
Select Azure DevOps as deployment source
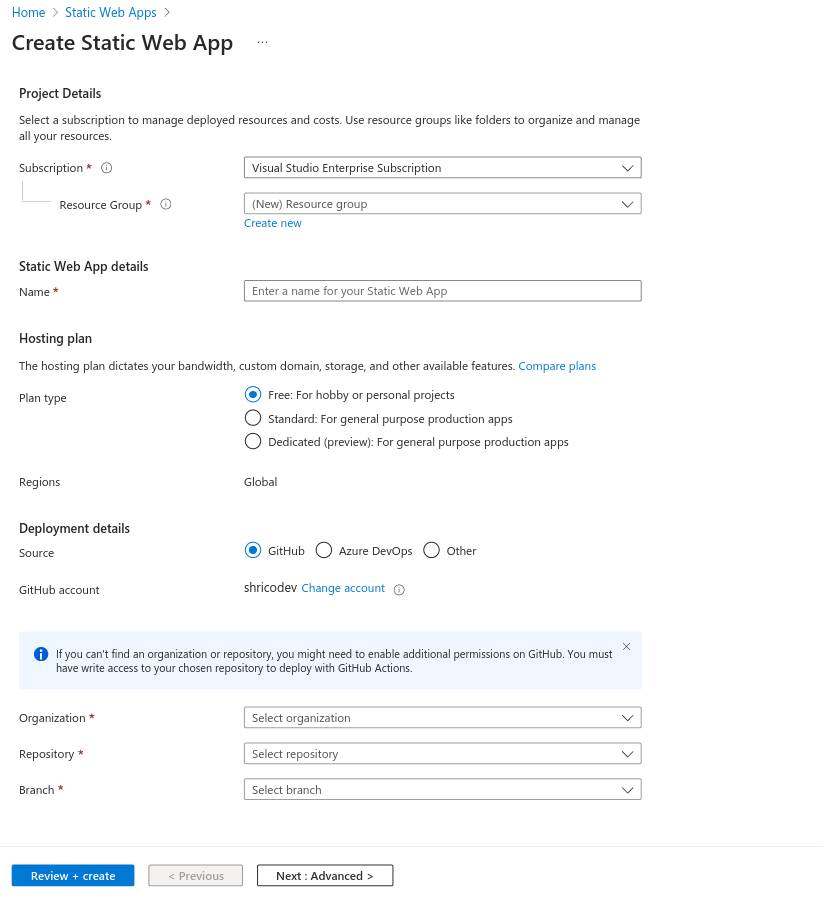point(324,550)
